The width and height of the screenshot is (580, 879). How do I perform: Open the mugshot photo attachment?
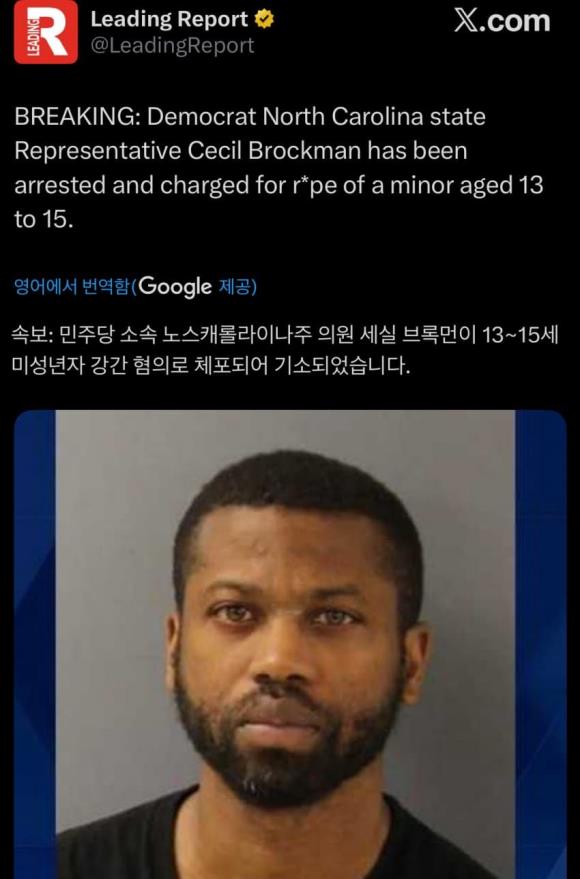click(290, 645)
